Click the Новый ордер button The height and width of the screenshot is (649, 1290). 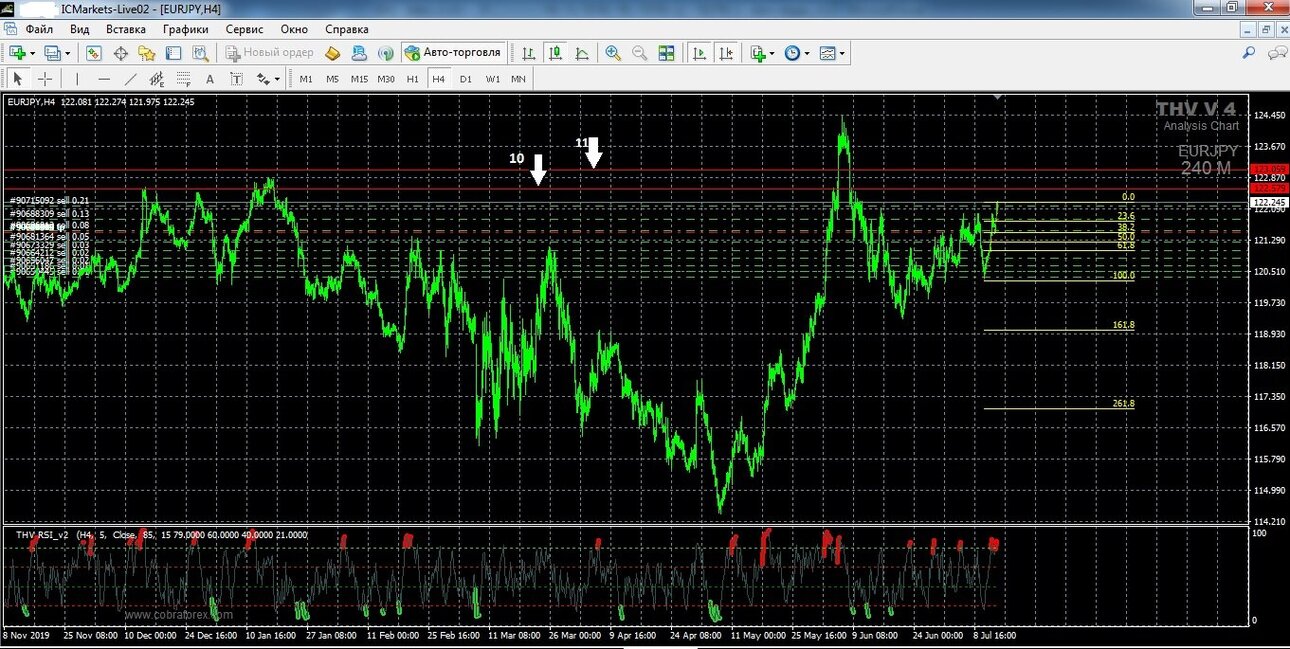click(x=270, y=53)
